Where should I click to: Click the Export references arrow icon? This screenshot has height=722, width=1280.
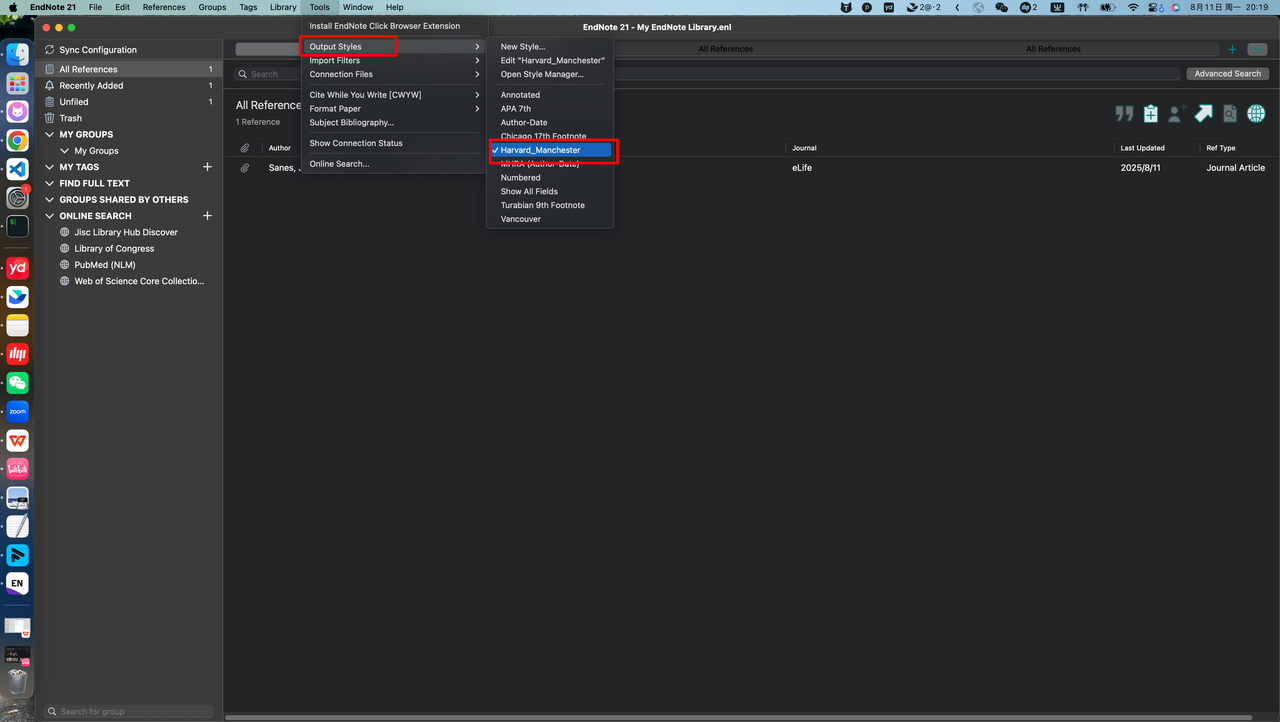pos(1204,114)
